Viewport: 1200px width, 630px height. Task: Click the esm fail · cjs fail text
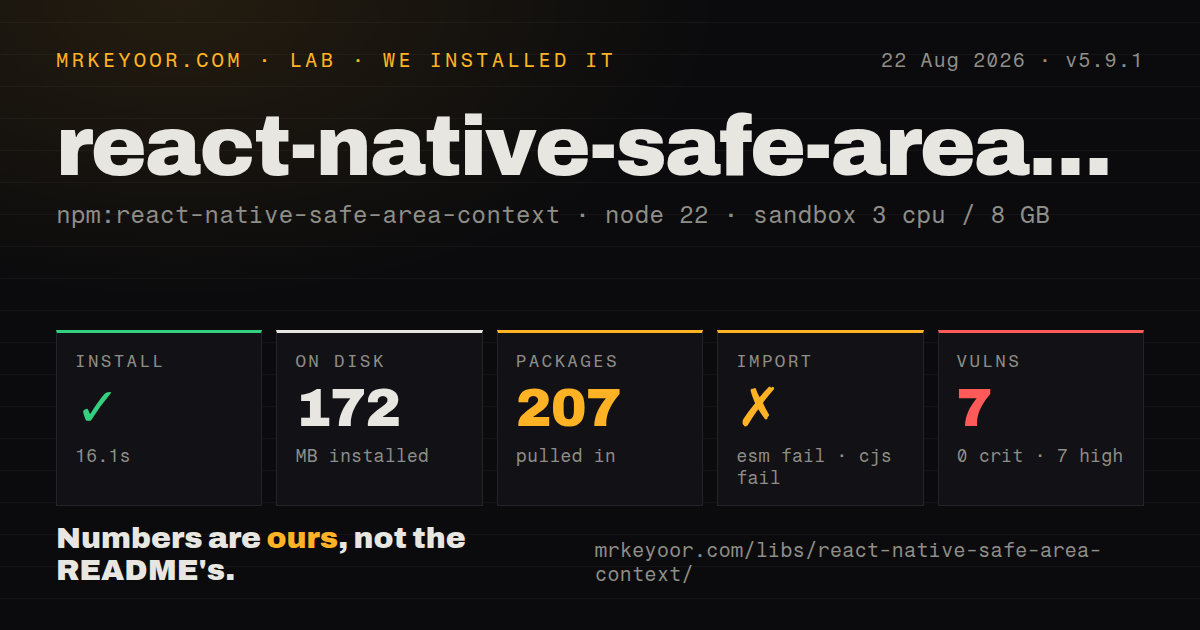coord(814,467)
